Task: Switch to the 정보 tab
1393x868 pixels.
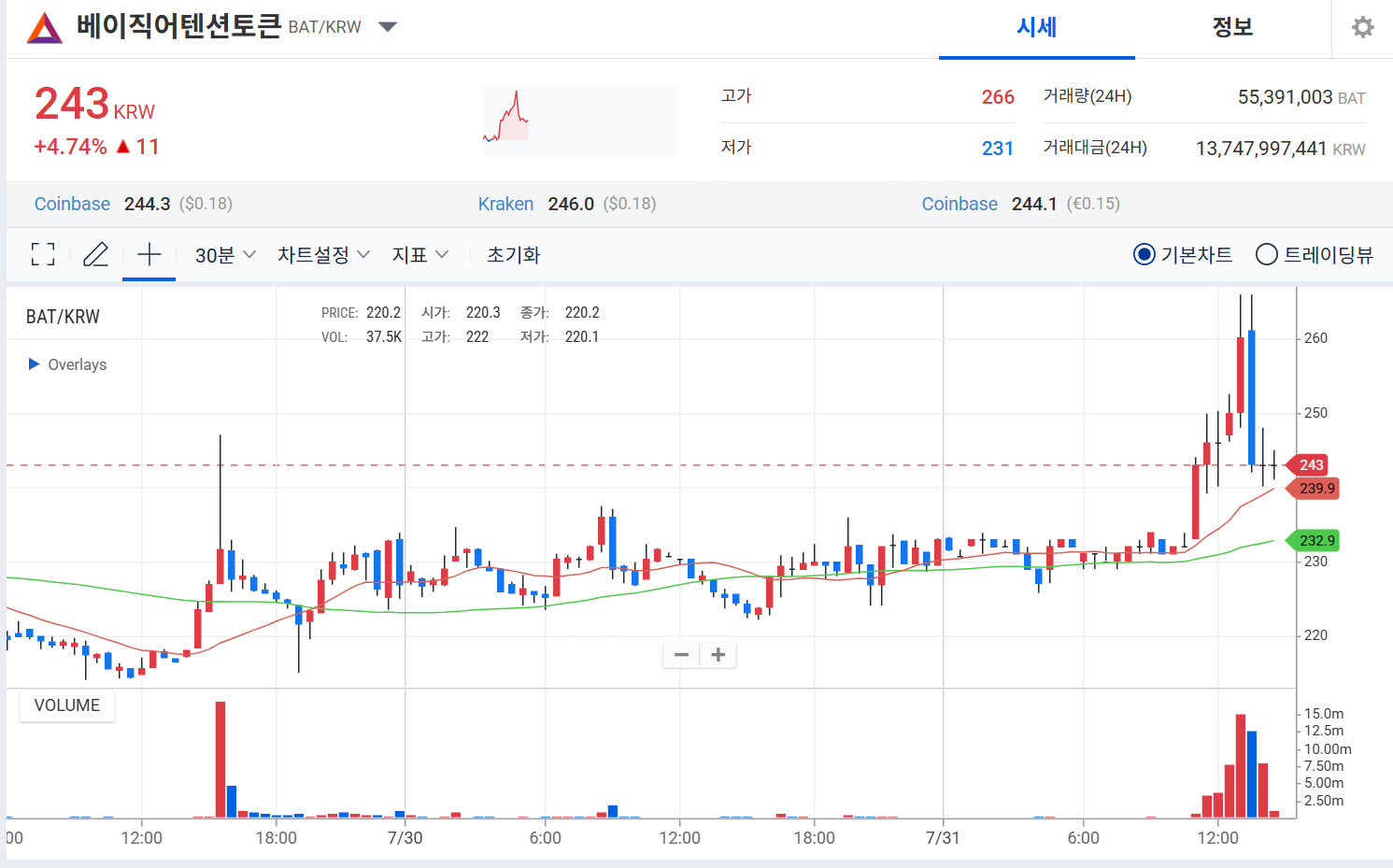Action: coord(1232,28)
